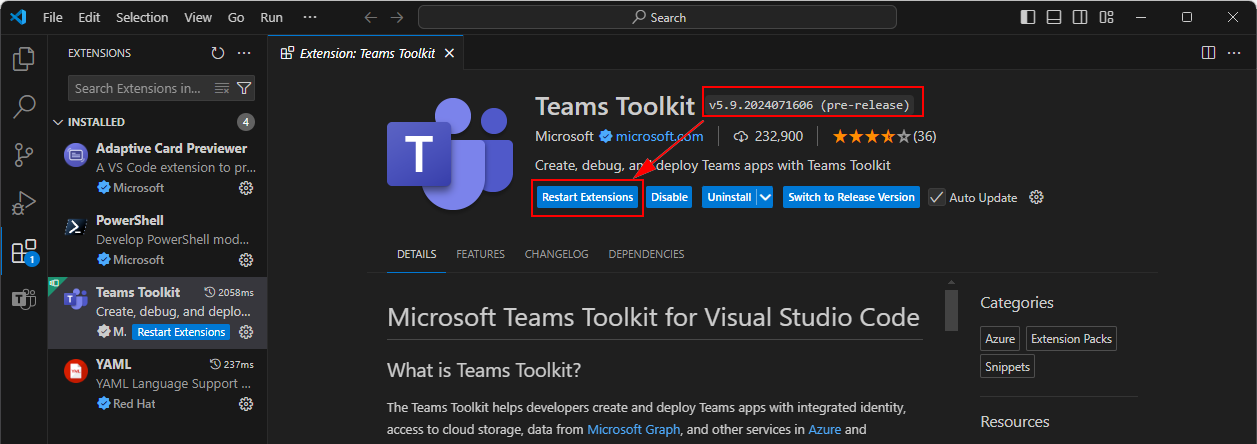
Task: Open manage gear for YAML extension
Action: coord(246,404)
